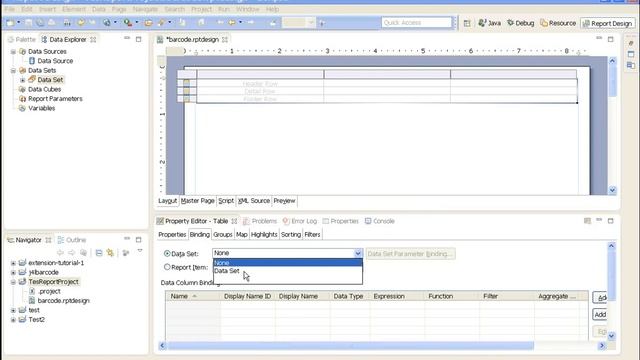Viewport: 640px width, 360px height.
Task: Expand the Data Set child node
Action: (22, 80)
